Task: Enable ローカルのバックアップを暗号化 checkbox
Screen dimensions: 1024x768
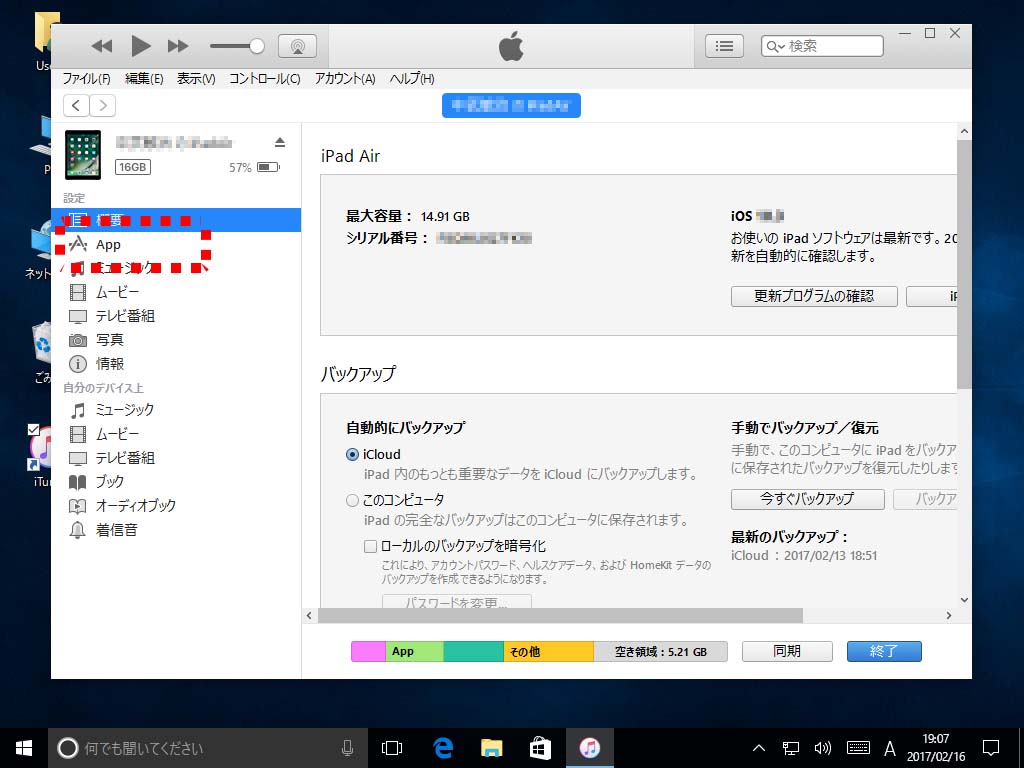Action: 370,546
